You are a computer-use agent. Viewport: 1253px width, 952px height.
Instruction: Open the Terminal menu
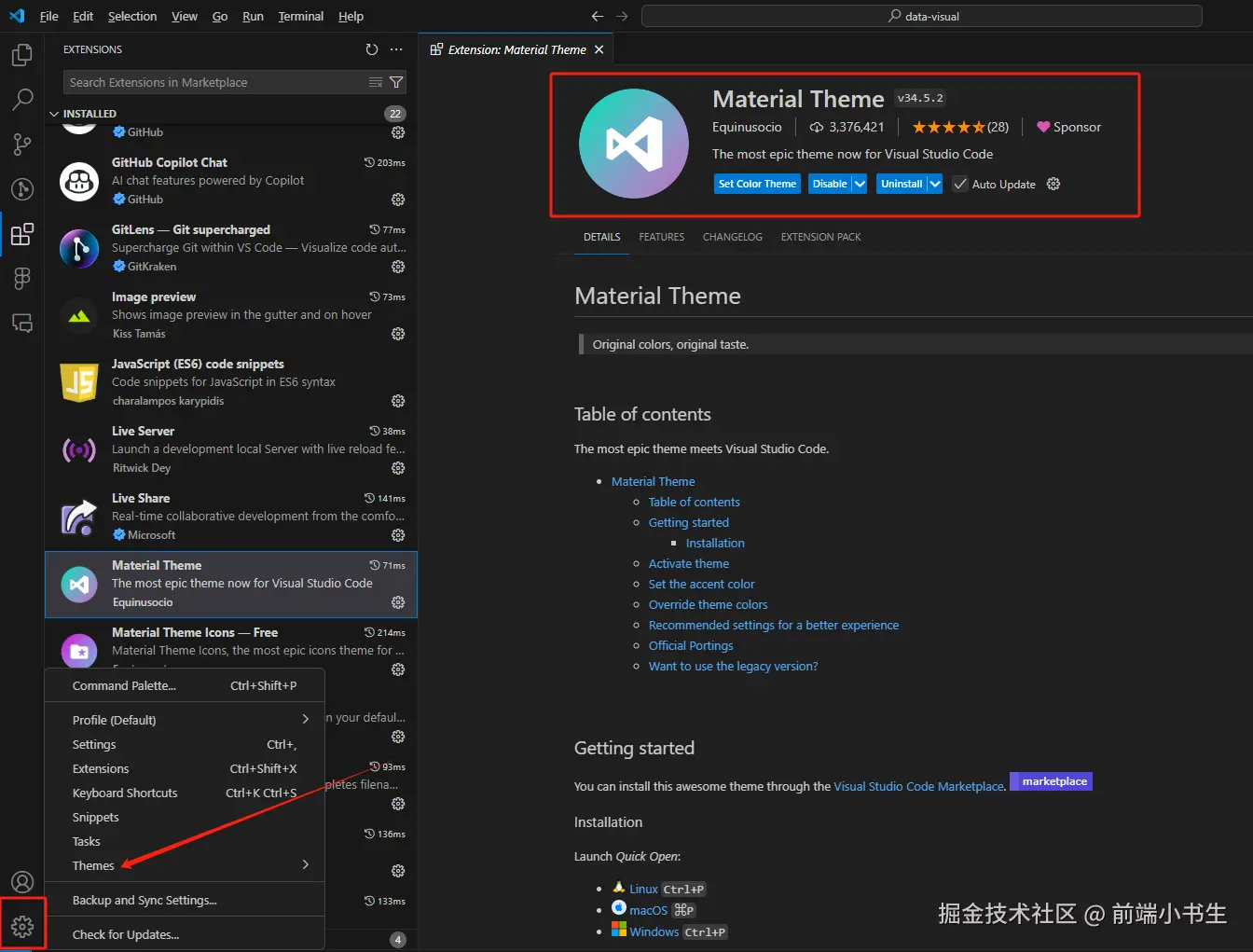(300, 16)
